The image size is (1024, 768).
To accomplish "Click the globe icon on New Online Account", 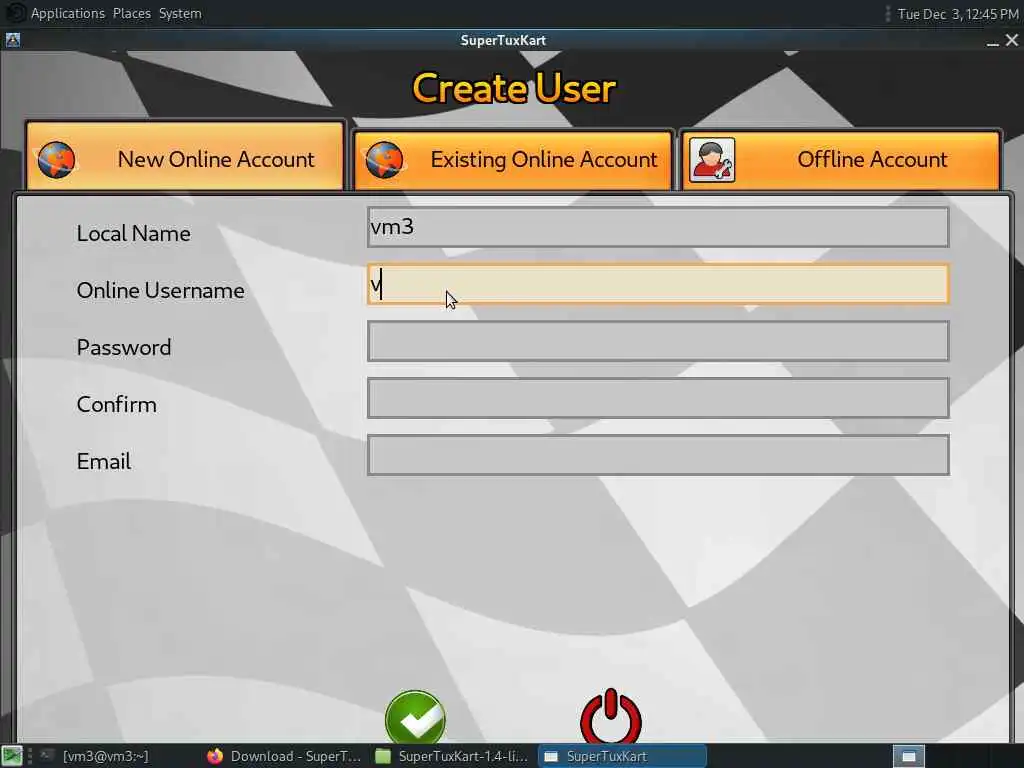I will [x=56, y=160].
